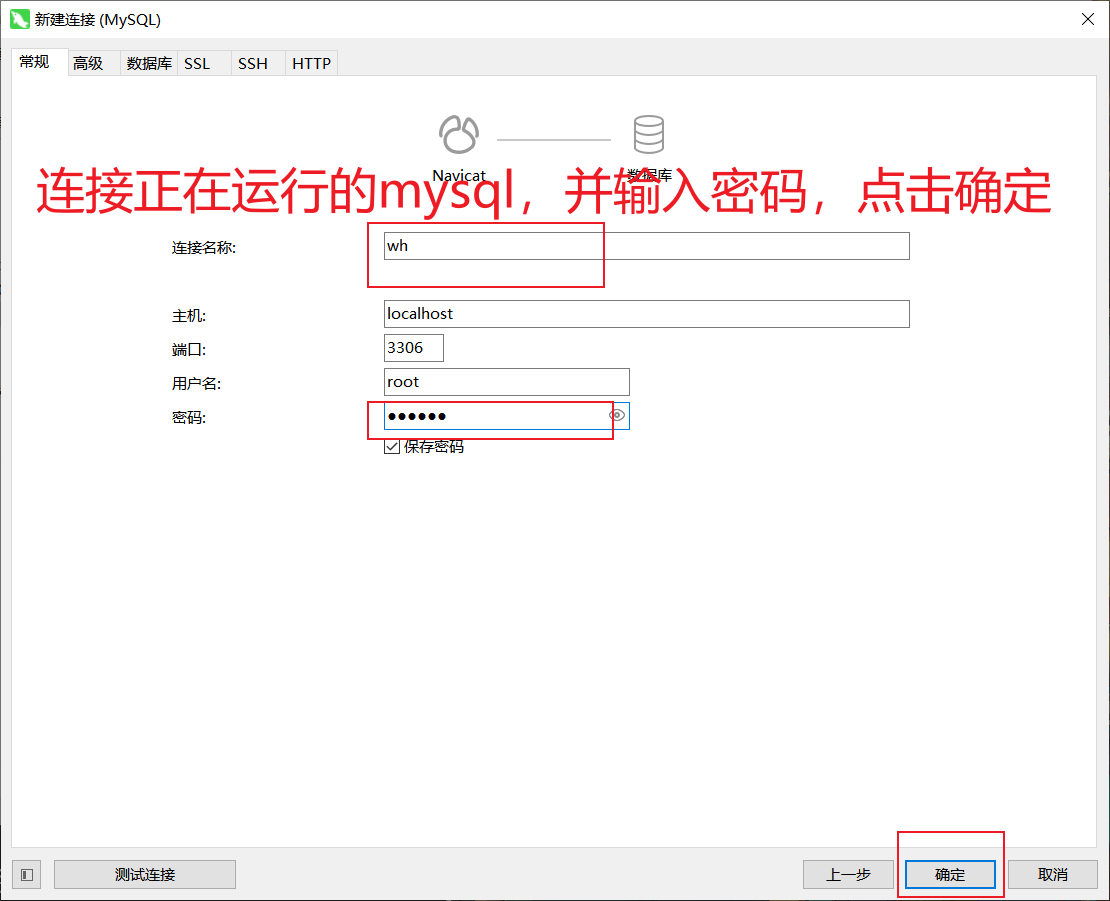Cancel the dialog with 取消

pyautogui.click(x=1053, y=875)
